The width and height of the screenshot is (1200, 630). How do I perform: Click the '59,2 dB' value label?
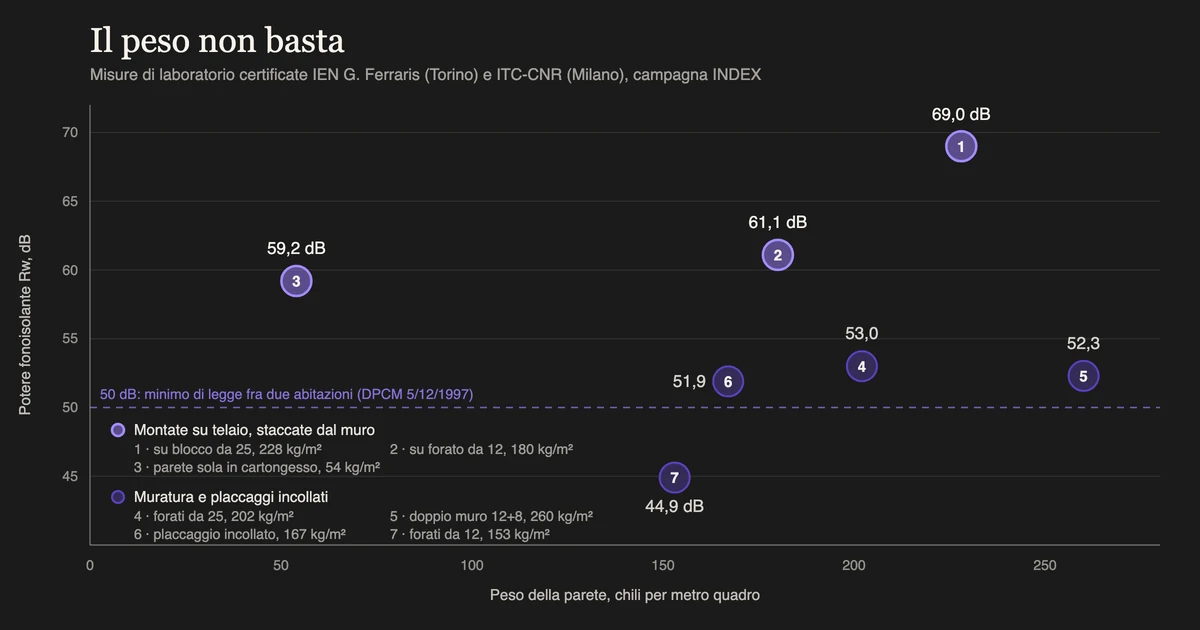pyautogui.click(x=296, y=249)
